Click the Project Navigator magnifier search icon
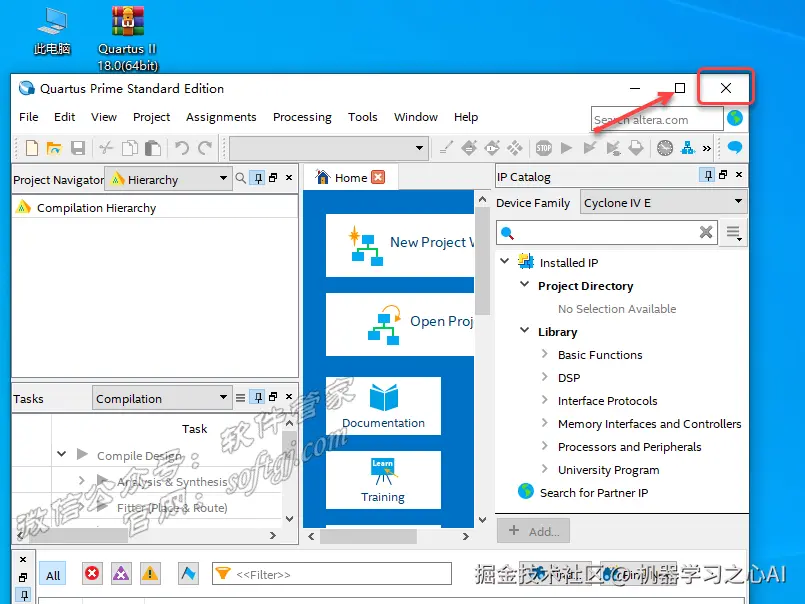Image resolution: width=805 pixels, height=604 pixels. [240, 178]
